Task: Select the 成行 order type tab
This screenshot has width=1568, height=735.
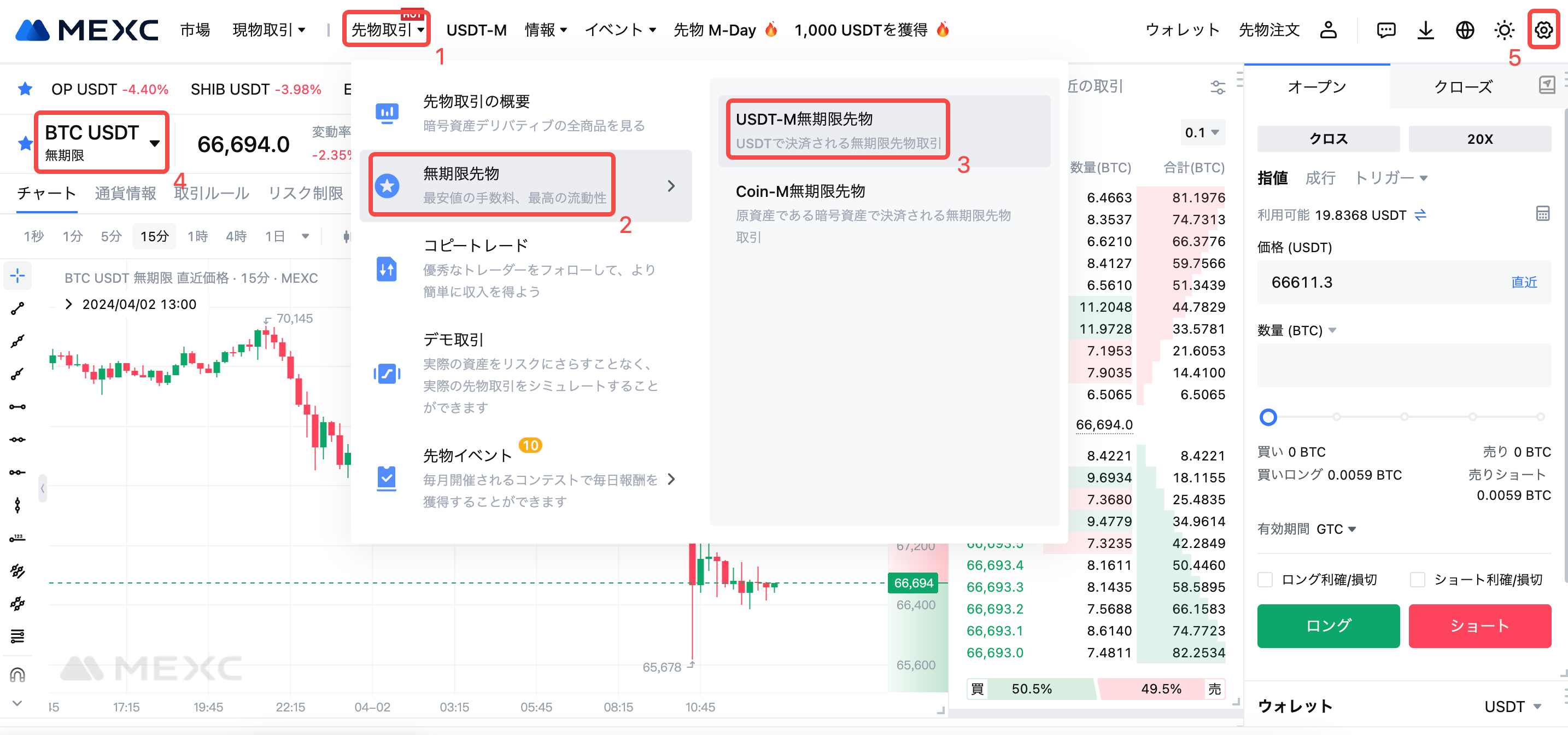Action: pos(1320,177)
